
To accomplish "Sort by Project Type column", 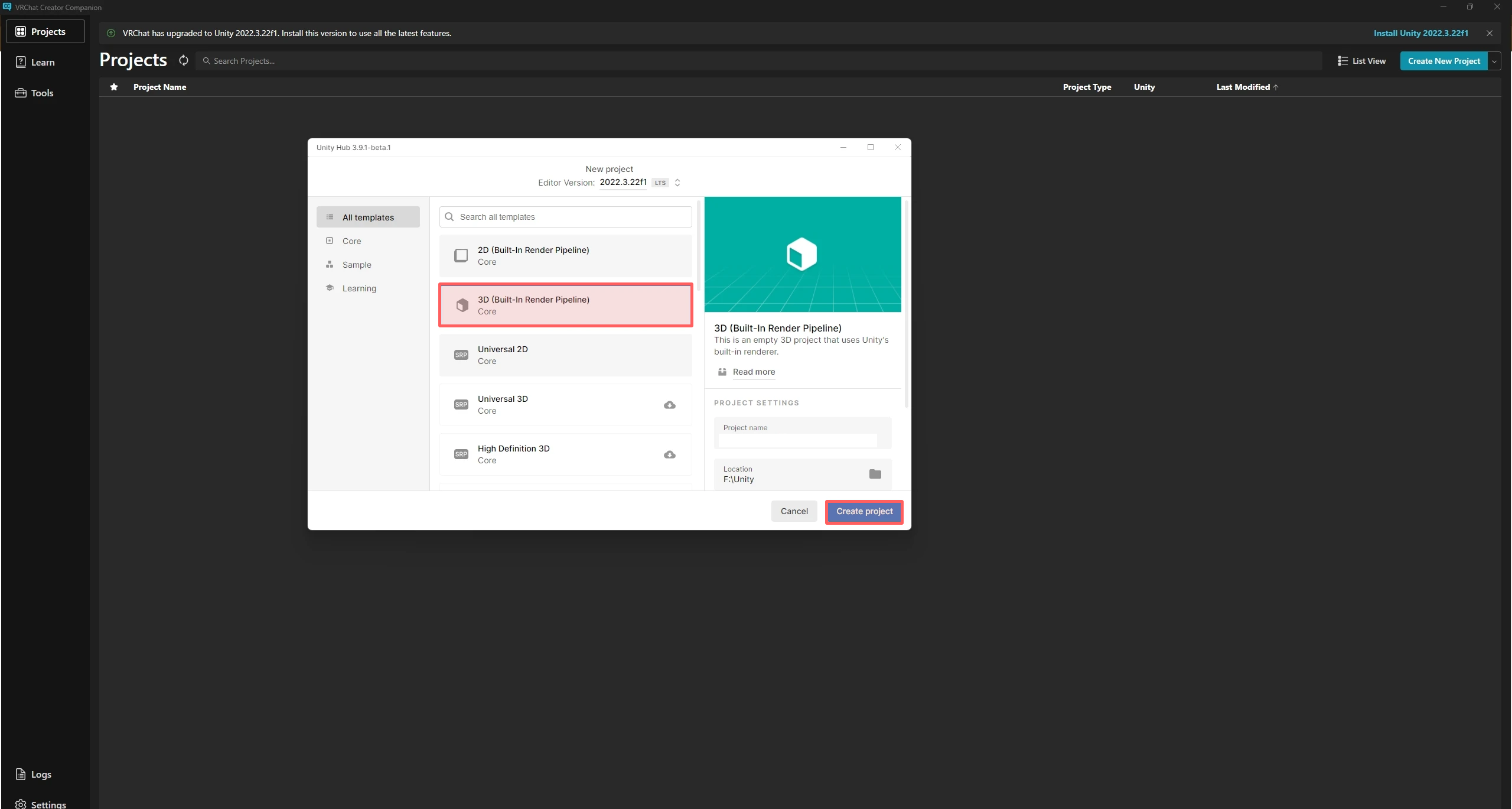I will pos(1087,87).
